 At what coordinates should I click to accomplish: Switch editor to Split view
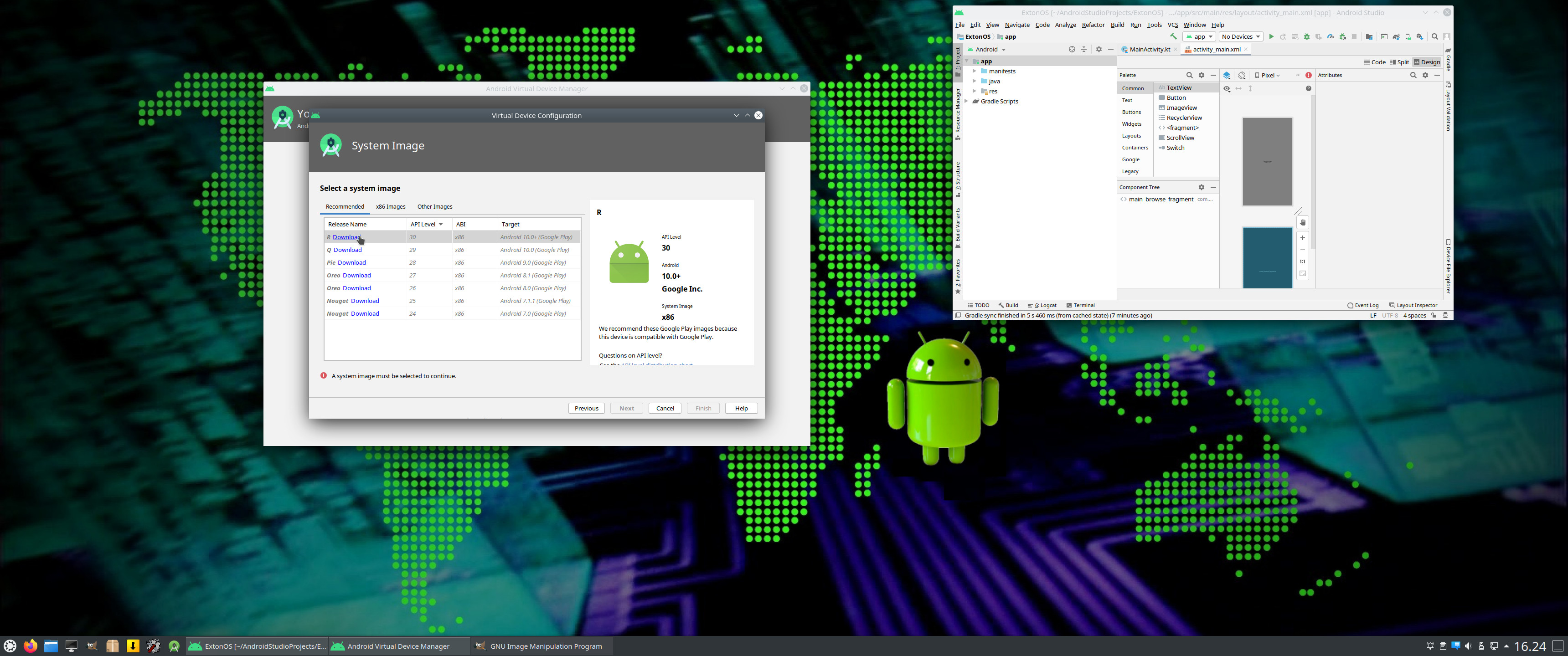click(1400, 62)
